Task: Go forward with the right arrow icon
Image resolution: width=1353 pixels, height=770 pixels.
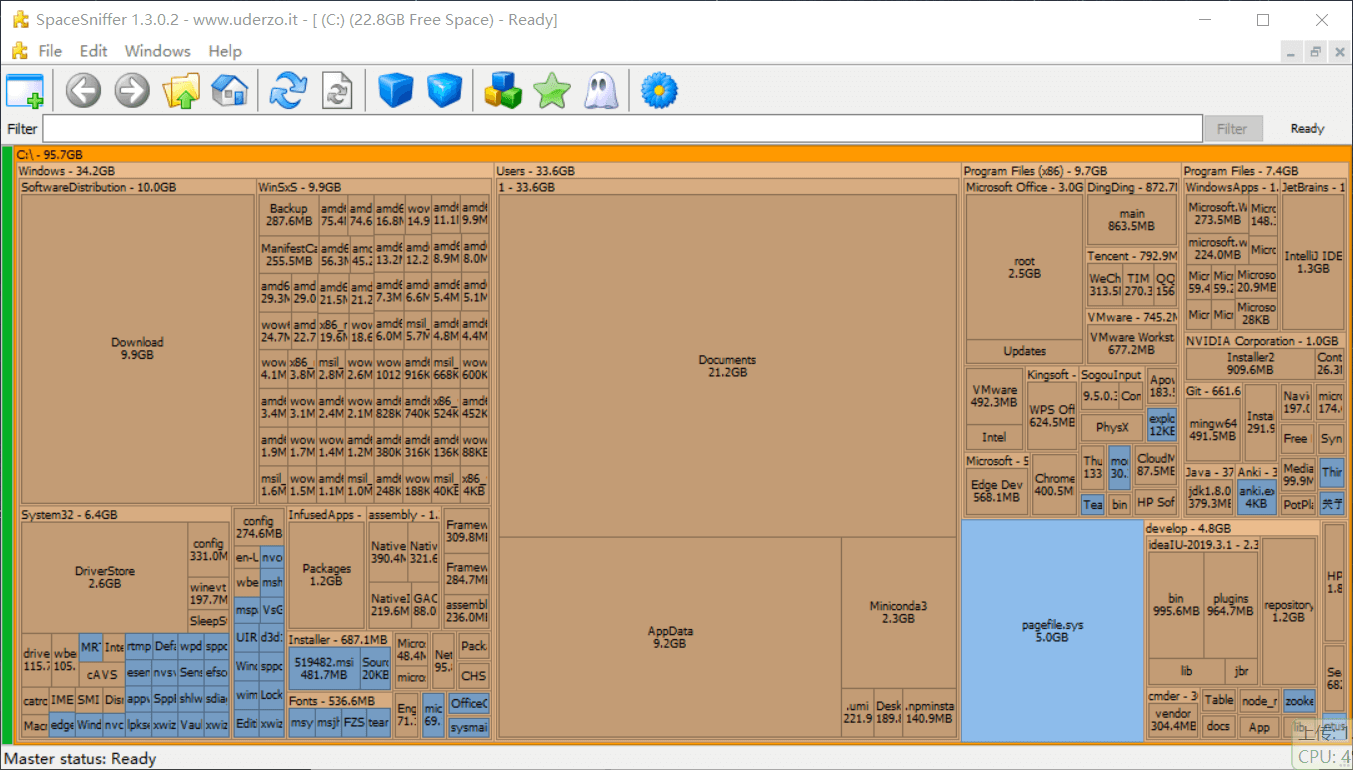Action: [132, 91]
